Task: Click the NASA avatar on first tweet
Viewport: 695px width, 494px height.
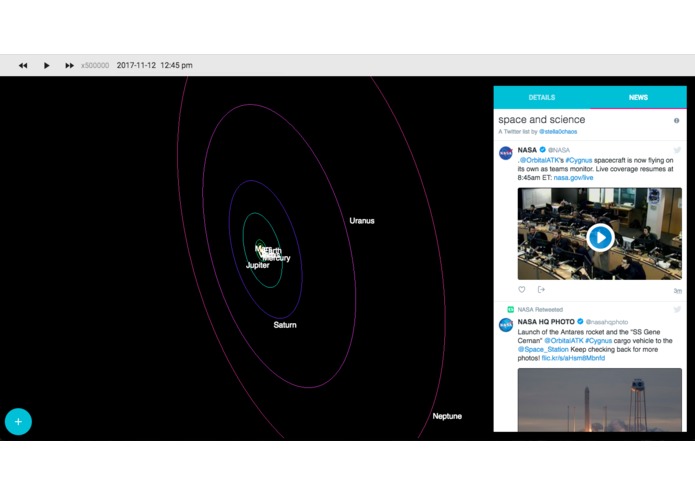Action: [506, 153]
